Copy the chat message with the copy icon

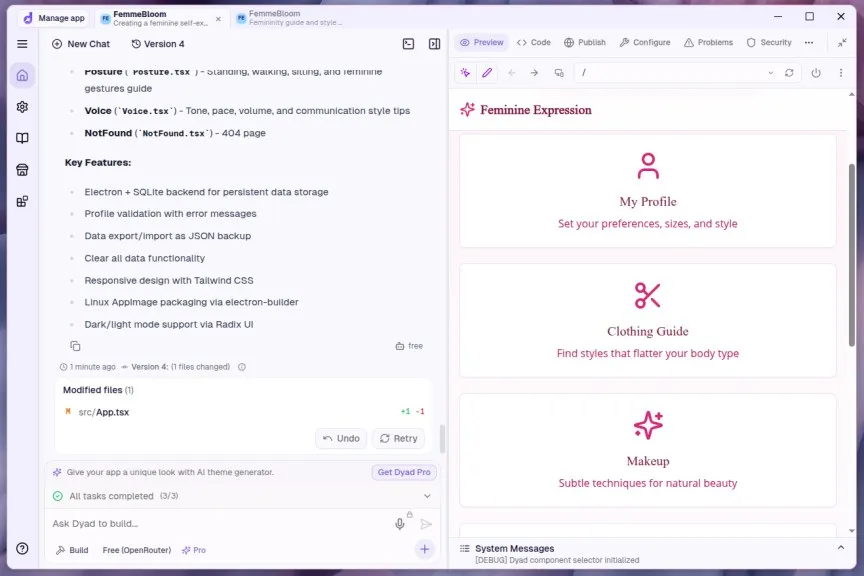click(75, 346)
